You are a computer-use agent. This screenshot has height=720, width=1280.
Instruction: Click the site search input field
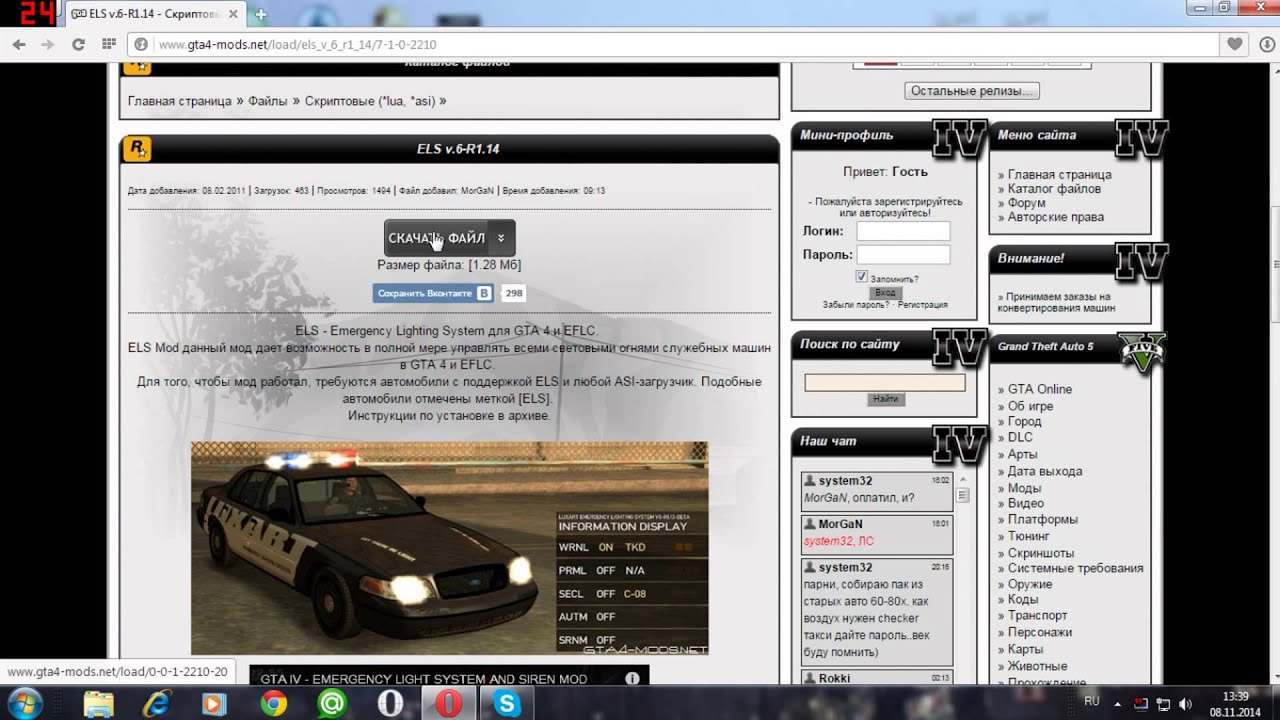click(x=885, y=382)
